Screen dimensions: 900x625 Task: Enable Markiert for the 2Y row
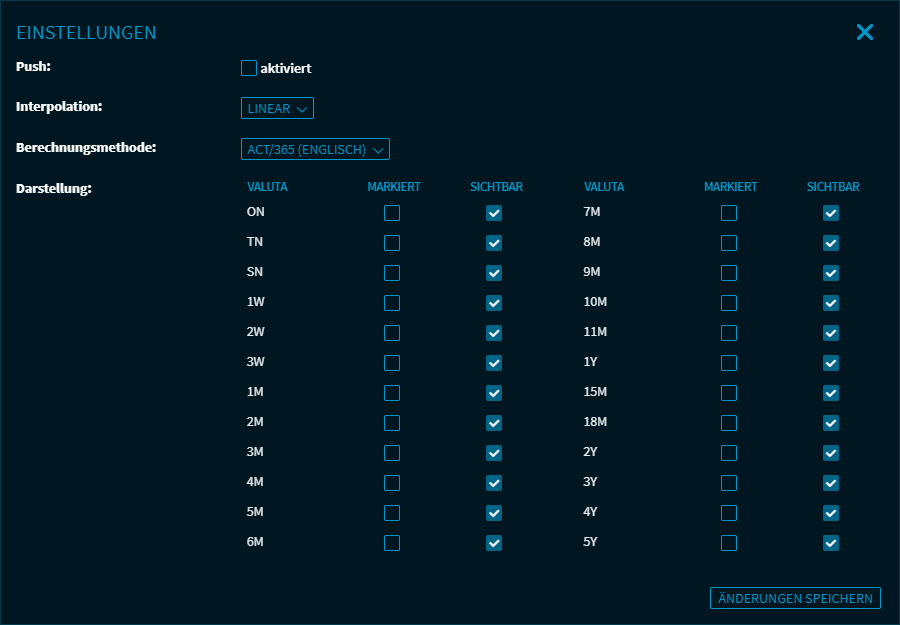pyautogui.click(x=729, y=453)
